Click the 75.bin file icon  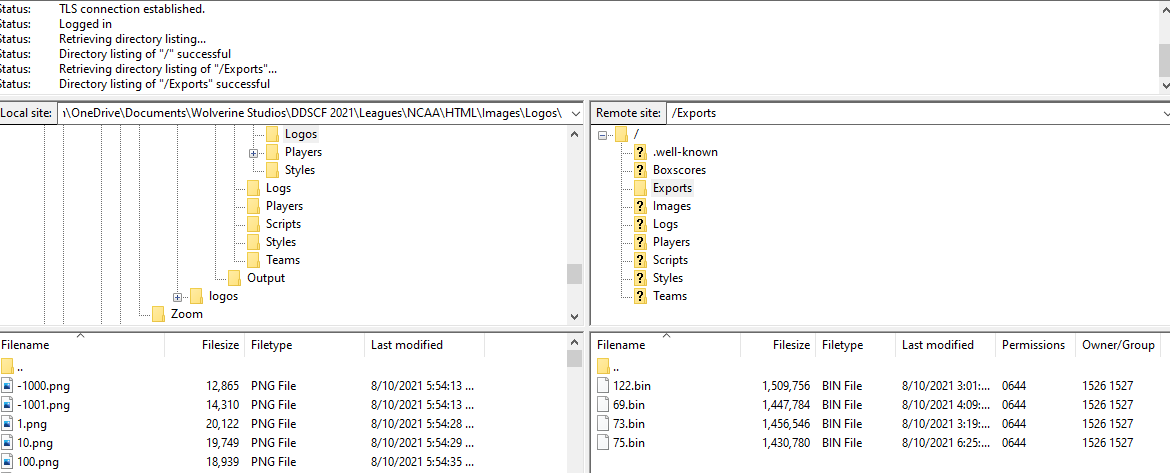click(604, 442)
